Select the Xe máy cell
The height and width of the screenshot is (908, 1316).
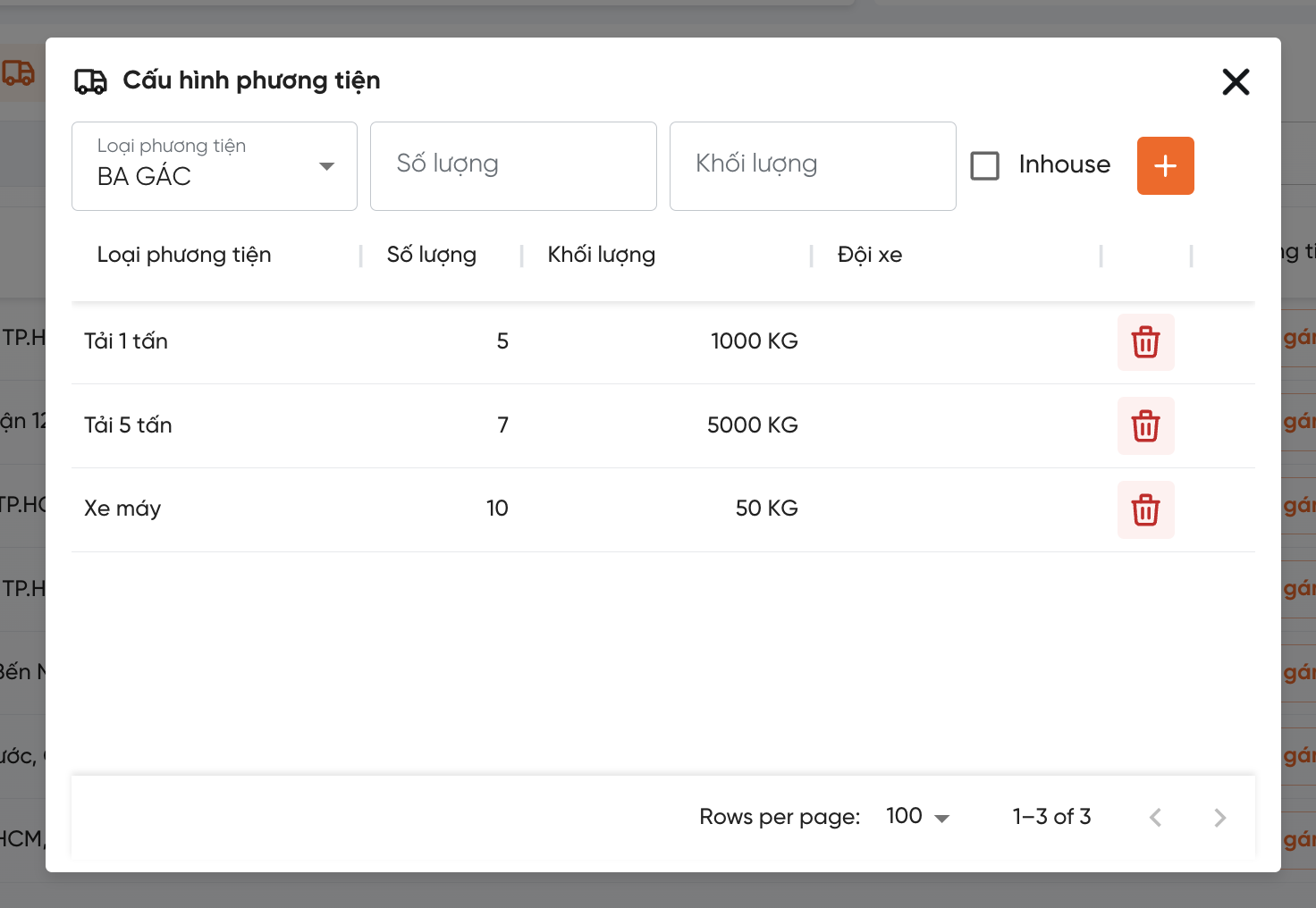pos(122,509)
